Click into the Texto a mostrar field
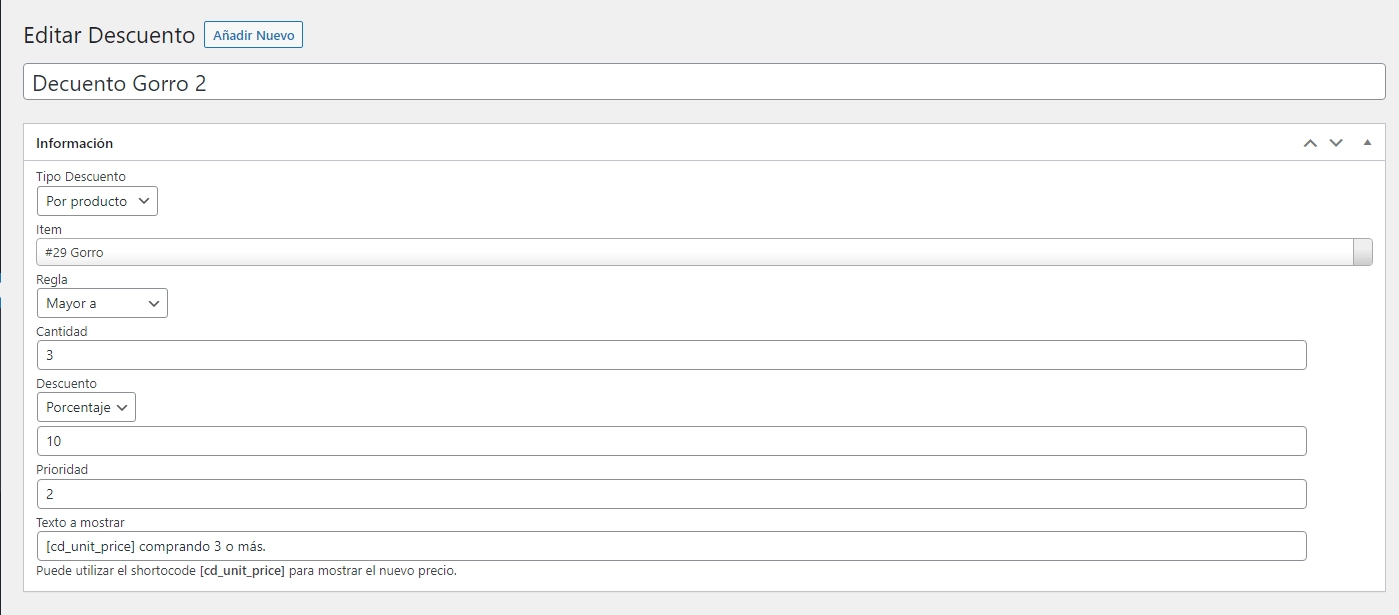The height and width of the screenshot is (615, 1399). pos(670,546)
